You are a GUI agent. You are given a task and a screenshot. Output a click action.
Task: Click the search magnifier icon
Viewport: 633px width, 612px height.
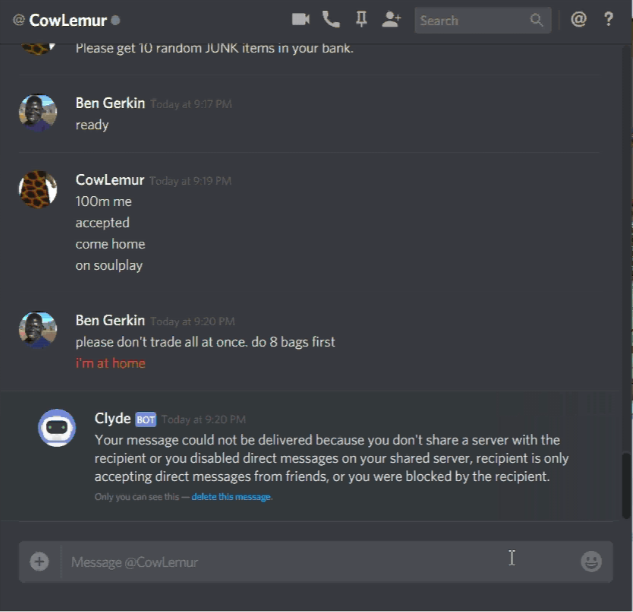537,20
